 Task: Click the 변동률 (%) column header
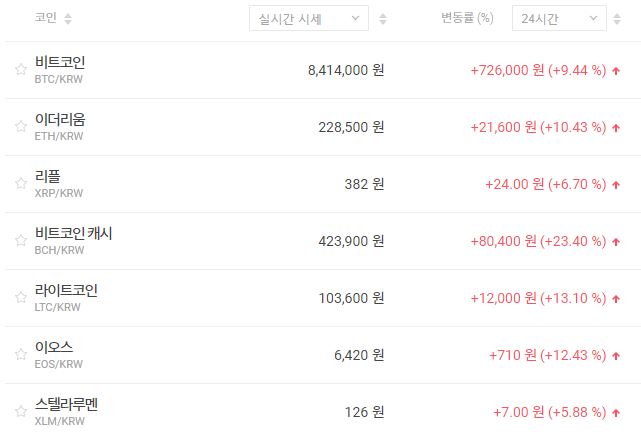coord(467,19)
